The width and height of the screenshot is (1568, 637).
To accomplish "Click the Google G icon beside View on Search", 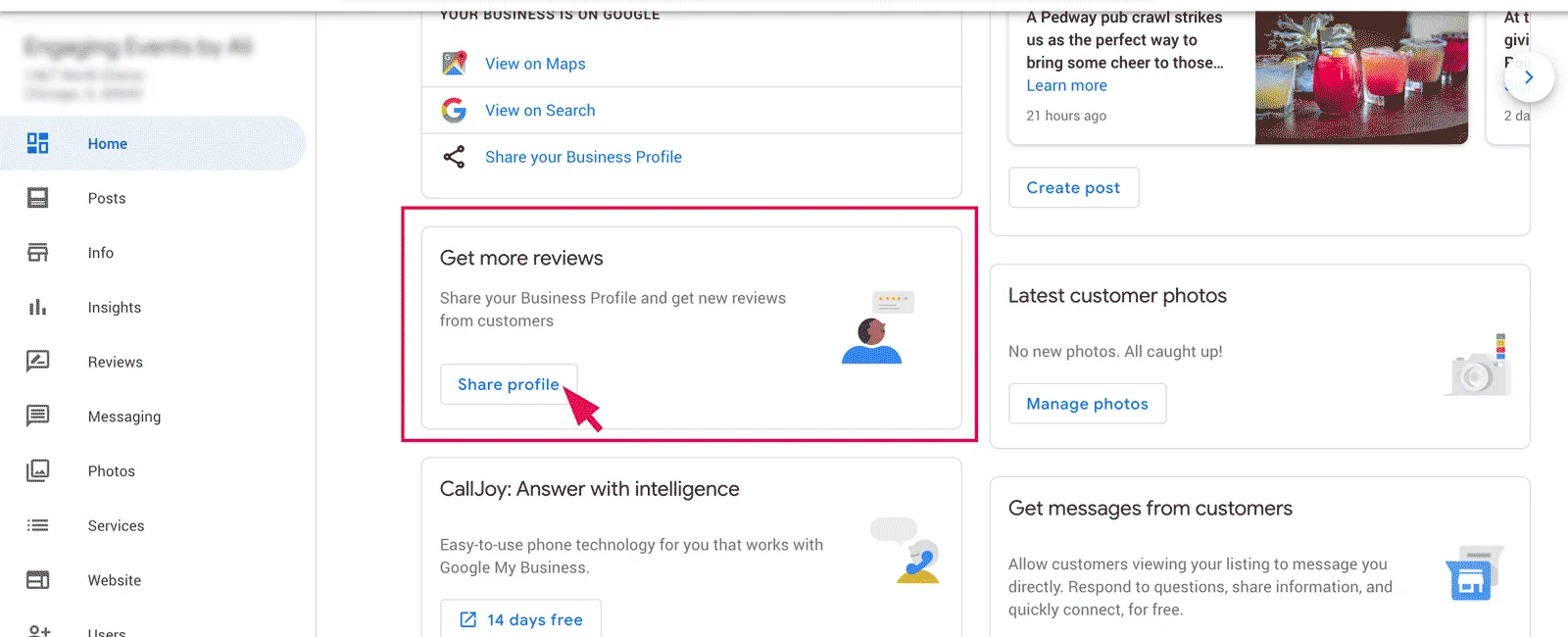I will point(454,110).
